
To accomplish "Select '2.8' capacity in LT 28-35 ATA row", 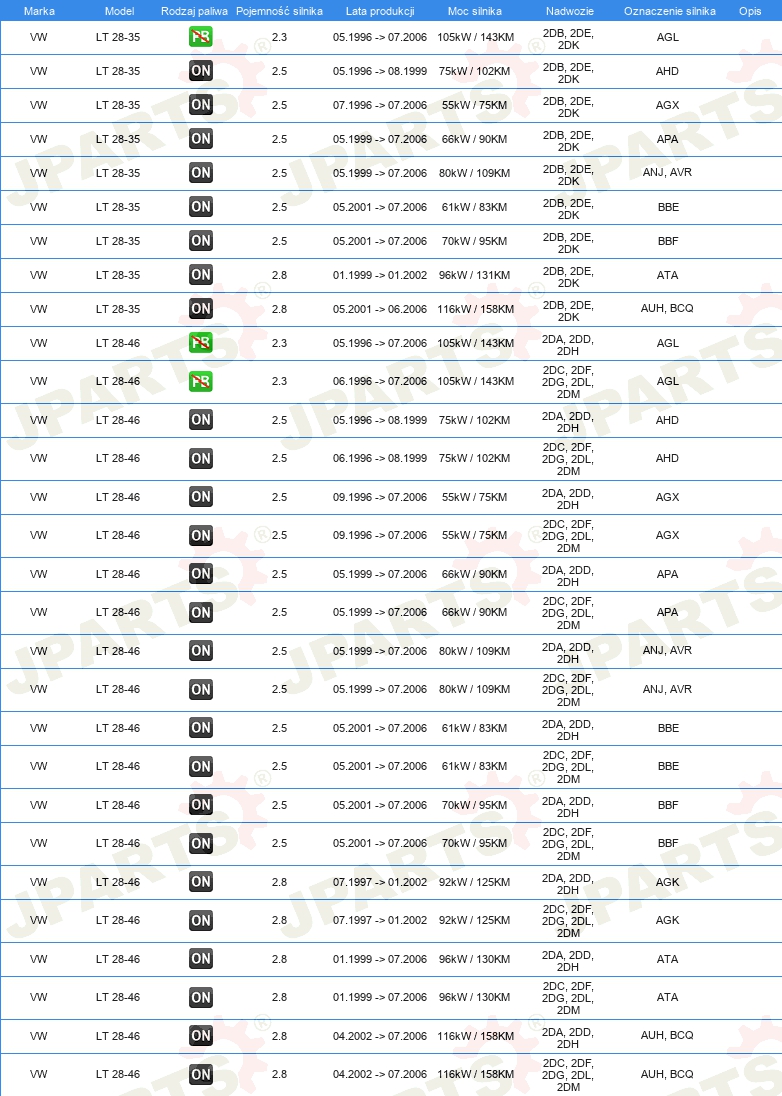I will pyautogui.click(x=280, y=275).
